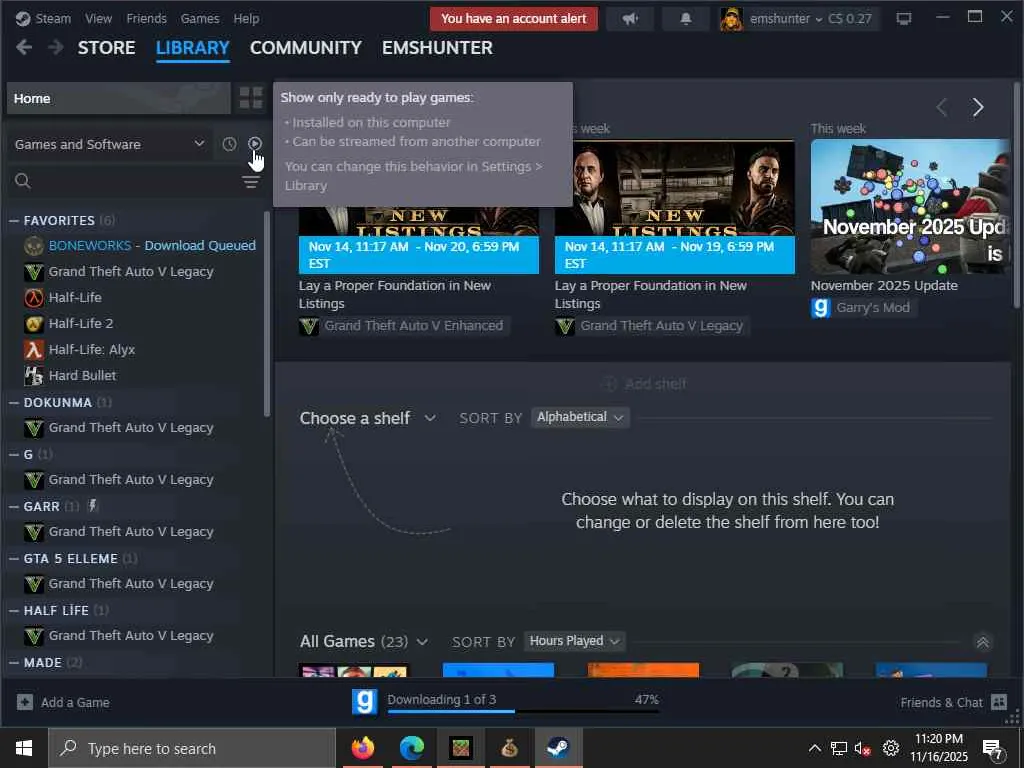Screen dimensions: 1024x768
Task: Click the Windows Start button
Action: tap(24, 748)
